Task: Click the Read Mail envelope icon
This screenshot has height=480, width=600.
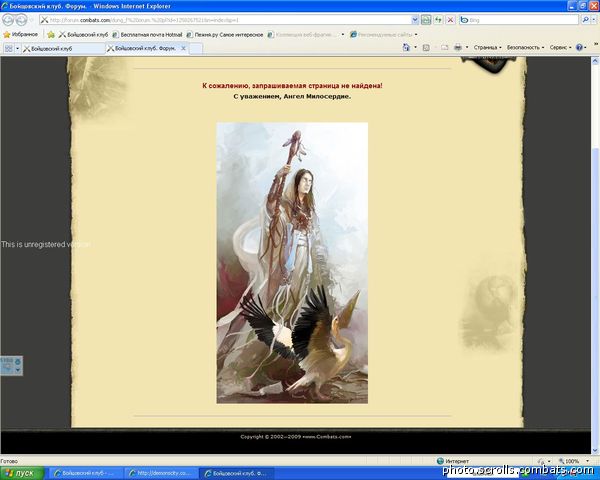Action: pos(444,47)
